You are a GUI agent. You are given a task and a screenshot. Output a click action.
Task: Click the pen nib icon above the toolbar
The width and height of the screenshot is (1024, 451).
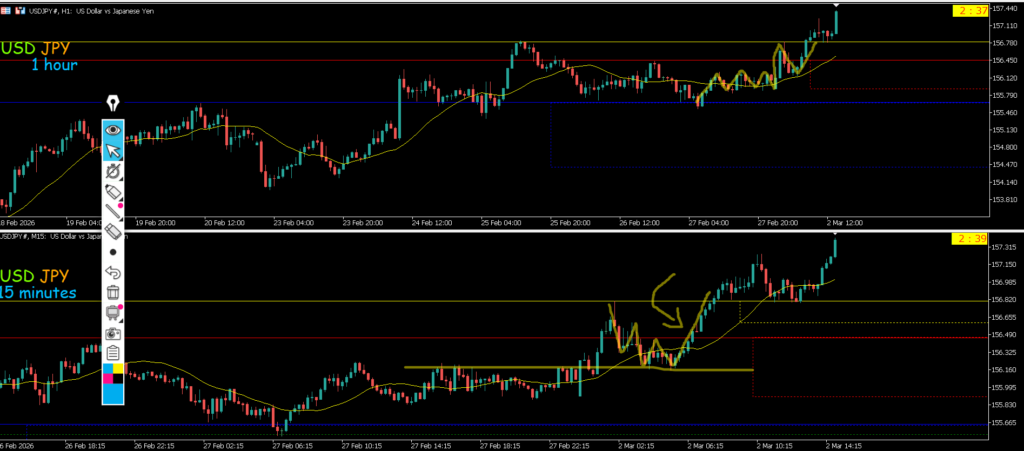tap(113, 104)
